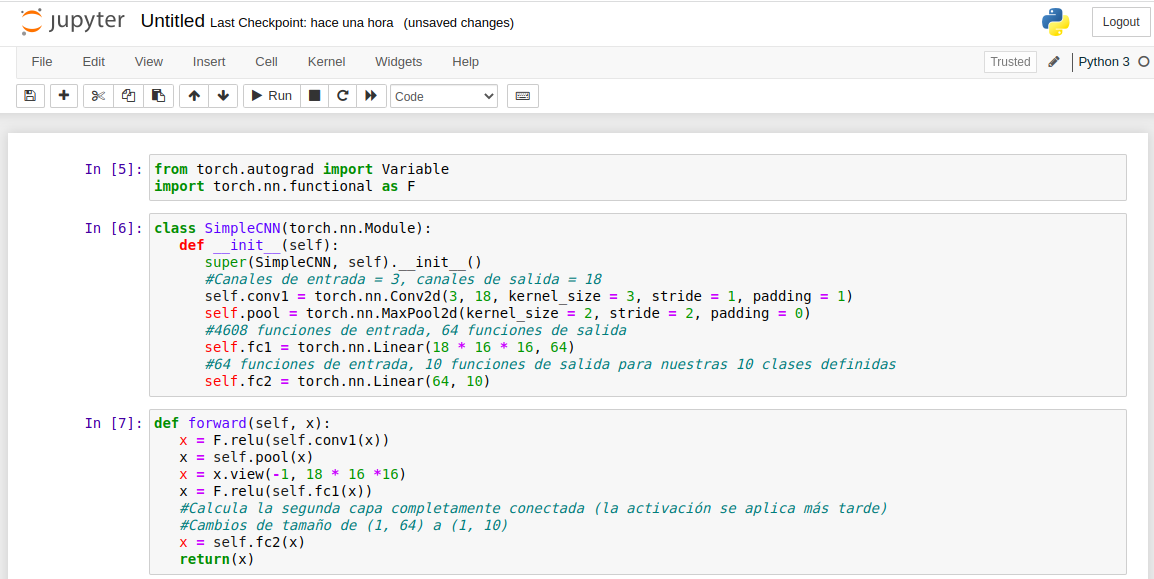Click the Logout button
Screen dimensions: 1154x579
click(1120, 22)
